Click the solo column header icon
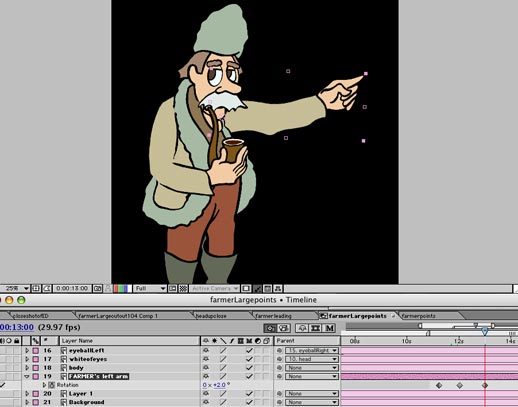The width and height of the screenshot is (518, 407). coord(9,341)
